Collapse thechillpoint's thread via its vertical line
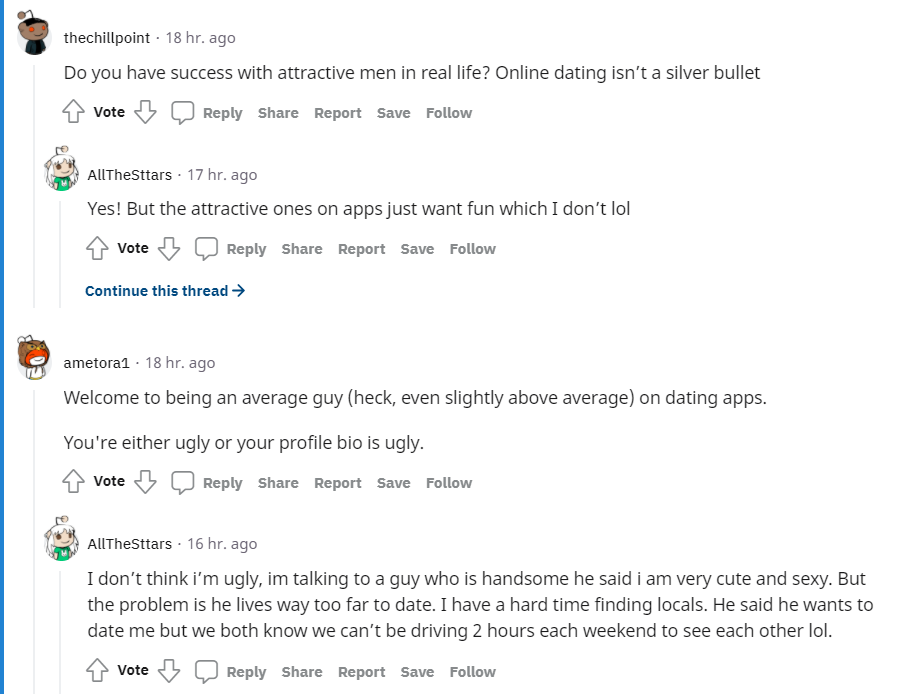909x694 pixels. tap(34, 186)
